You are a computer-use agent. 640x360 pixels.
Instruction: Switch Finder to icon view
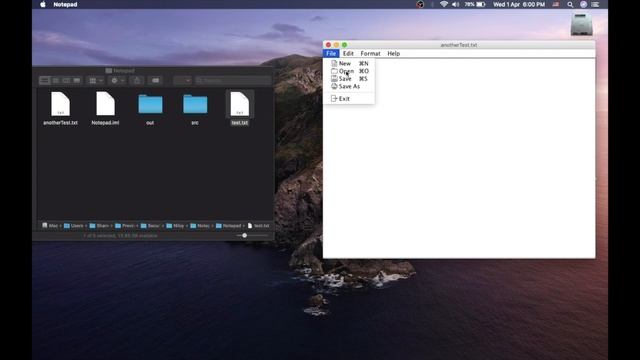44,80
